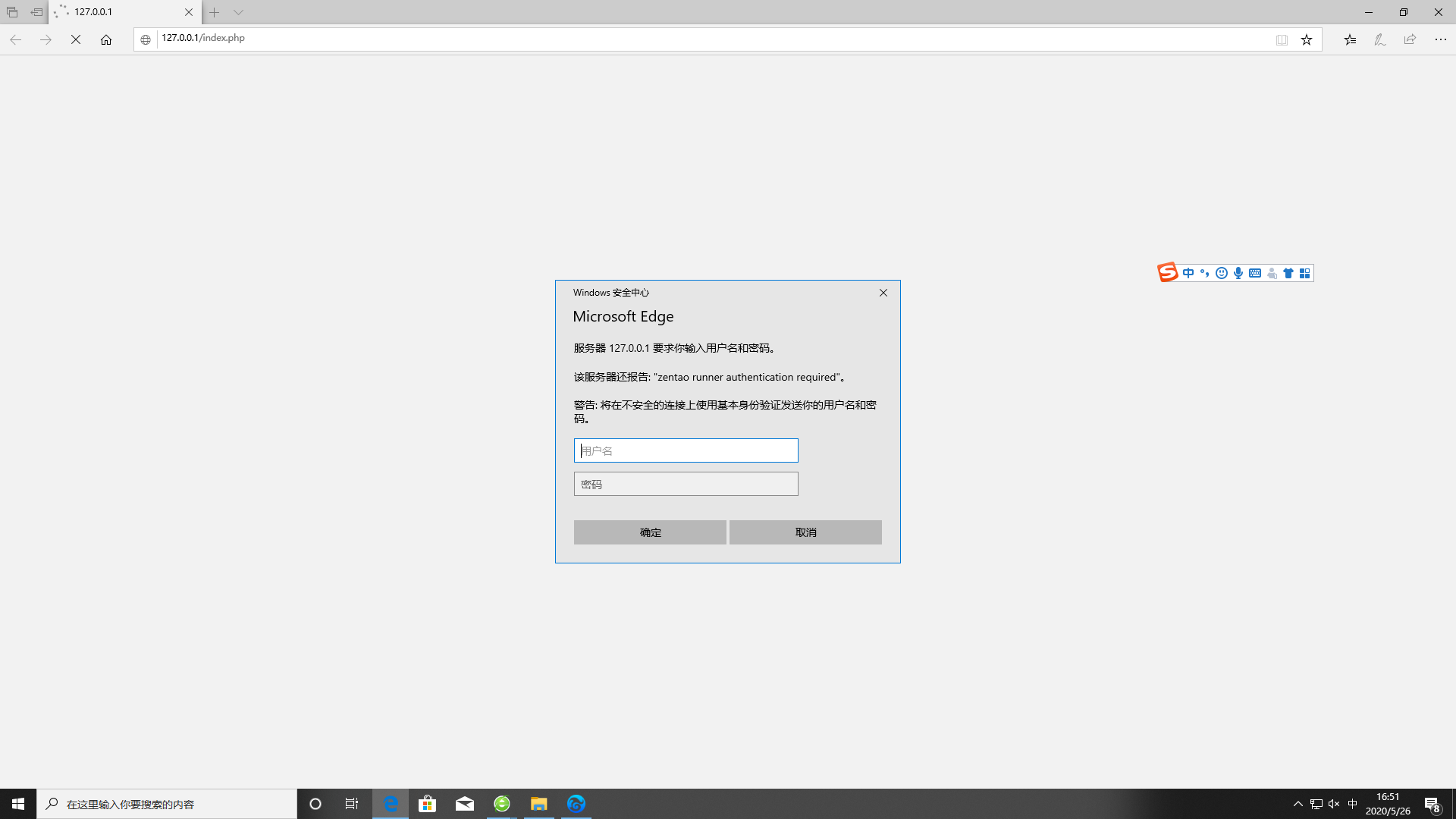
Task: Share this page via share icon
Action: [x=1410, y=39]
